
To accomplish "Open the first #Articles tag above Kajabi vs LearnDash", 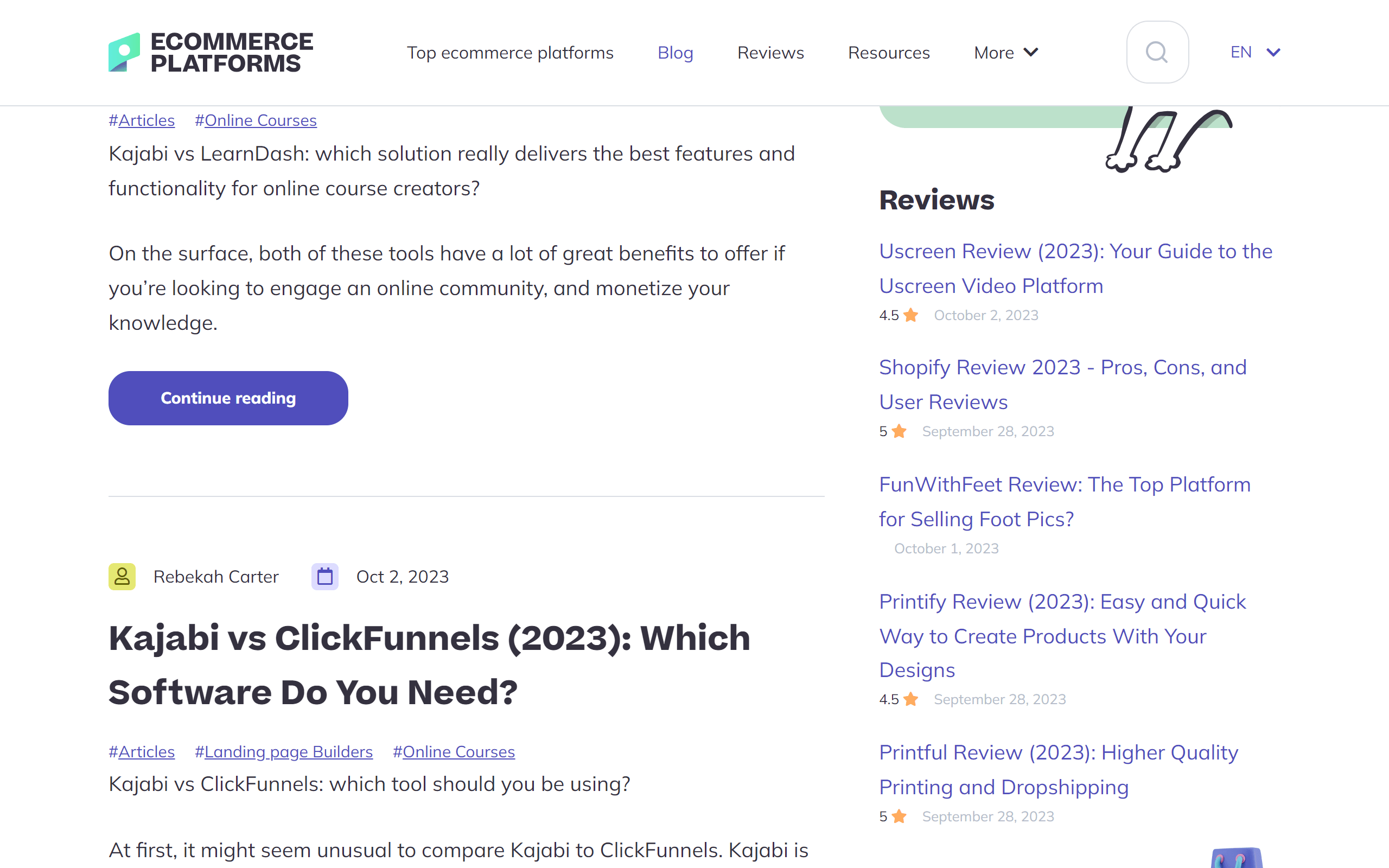I will coord(142,120).
